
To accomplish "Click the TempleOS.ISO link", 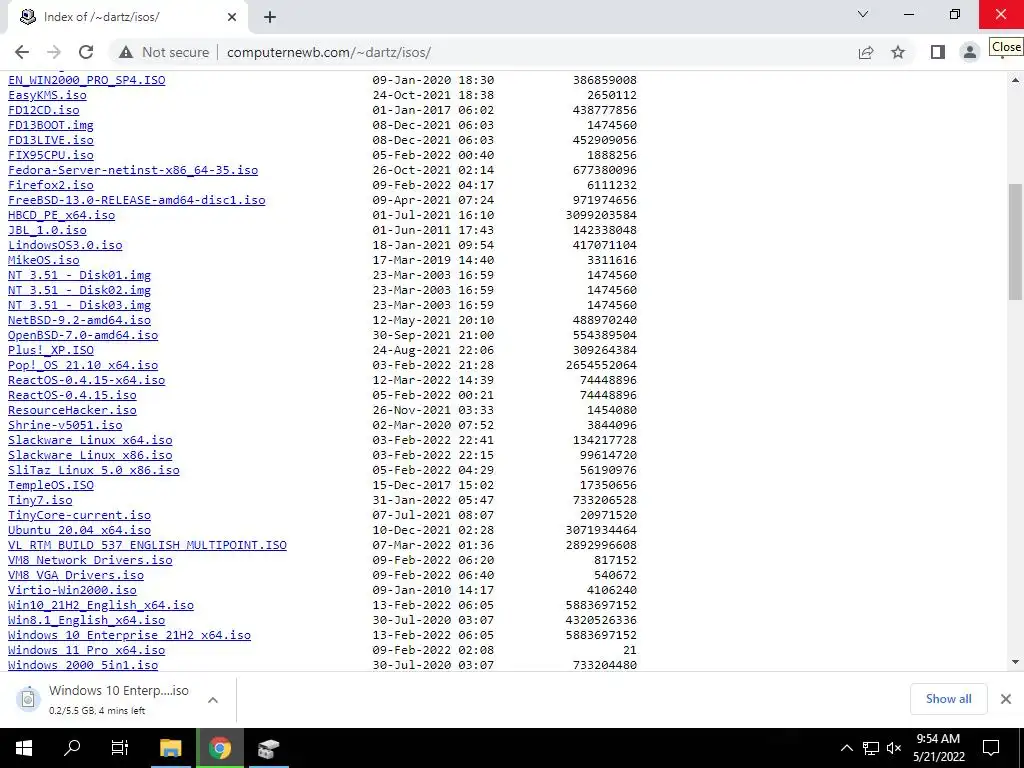I will pyautogui.click(x=50, y=485).
